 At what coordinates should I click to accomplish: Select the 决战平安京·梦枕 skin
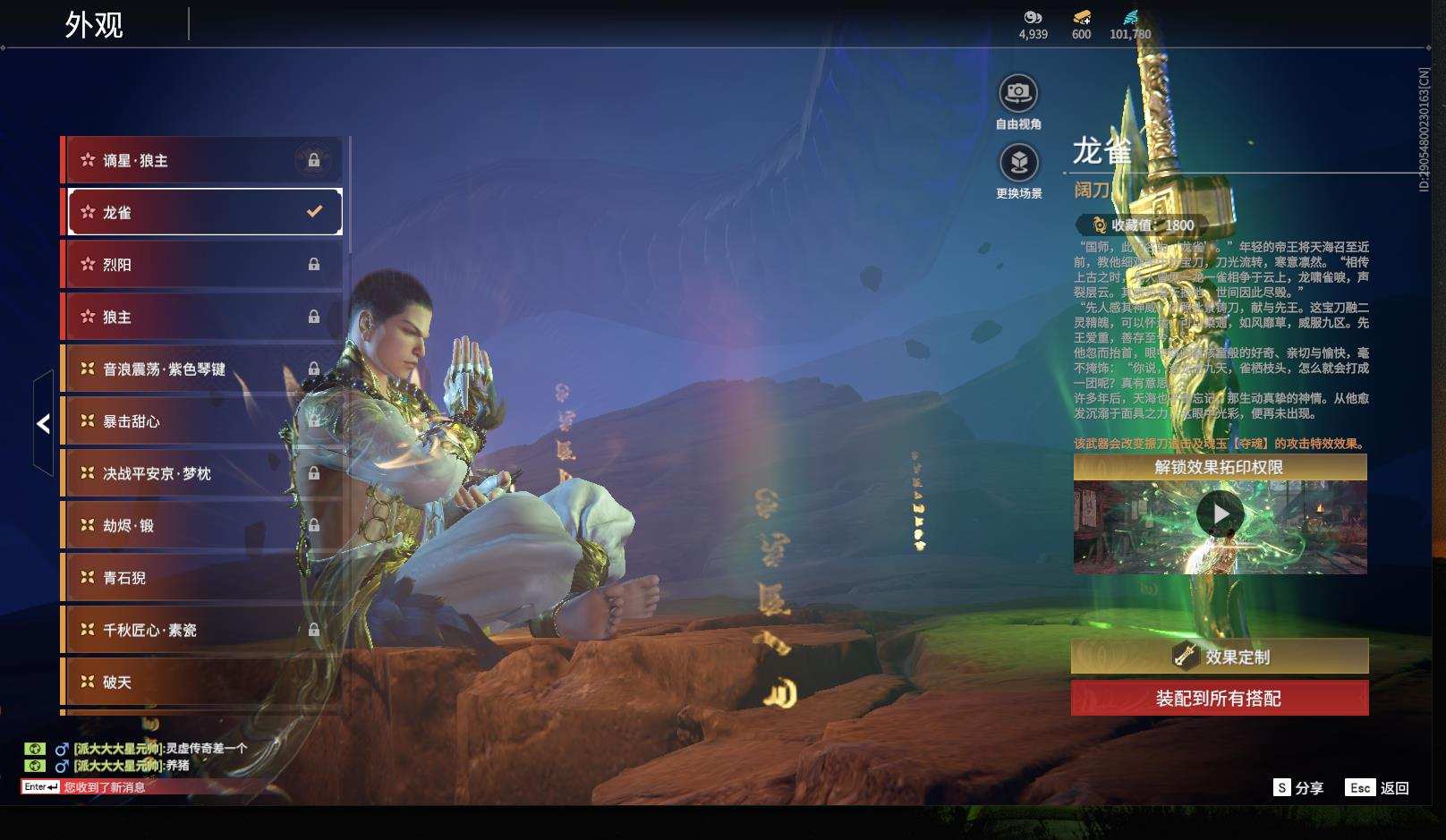[201, 473]
